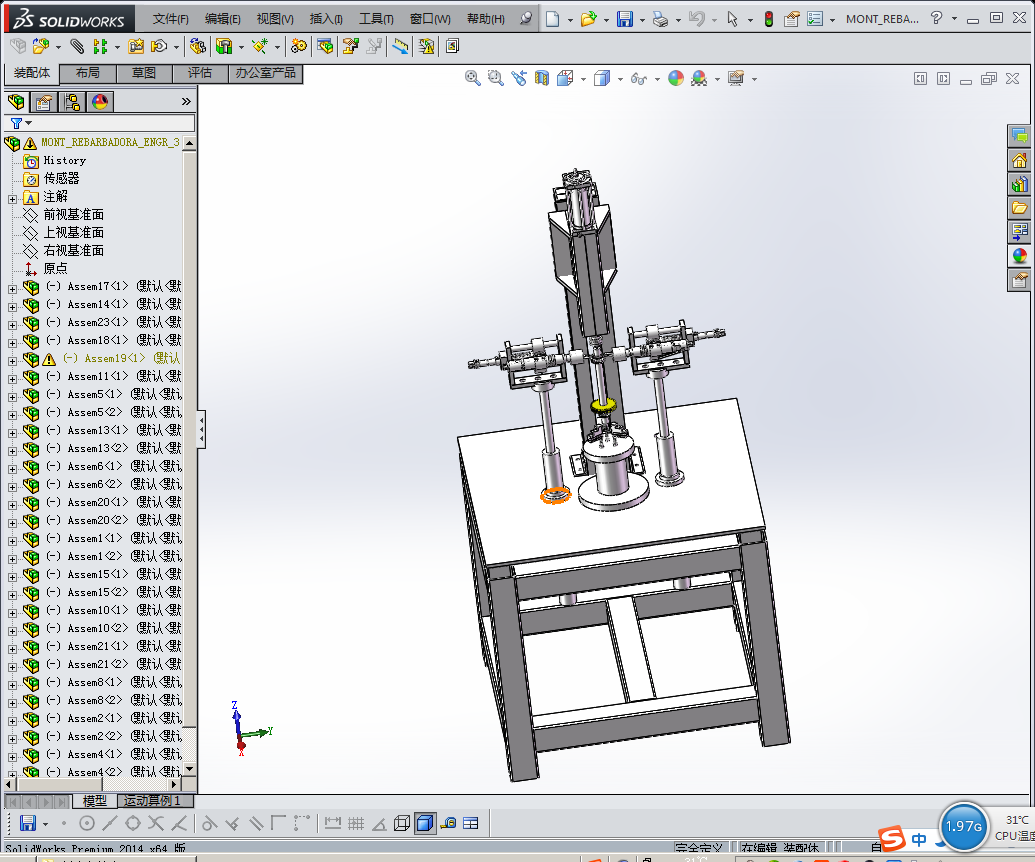Open the View Orientation cube
This screenshot has width=1035, height=862.
coord(565,78)
